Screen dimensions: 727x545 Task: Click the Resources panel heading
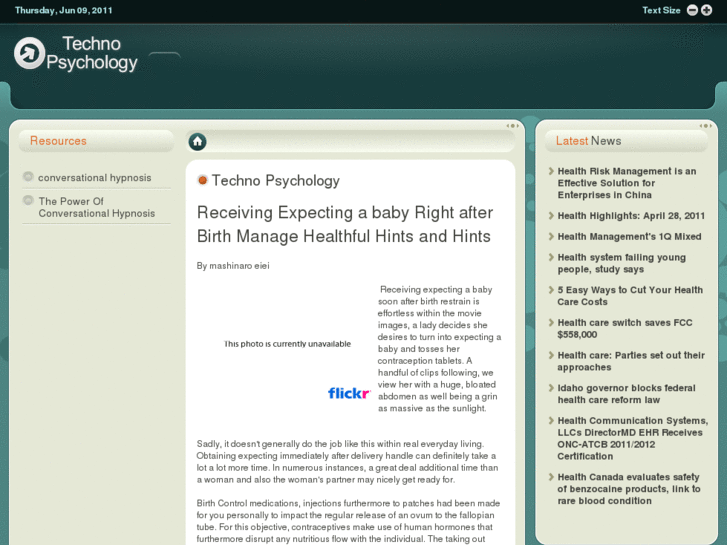pos(58,141)
